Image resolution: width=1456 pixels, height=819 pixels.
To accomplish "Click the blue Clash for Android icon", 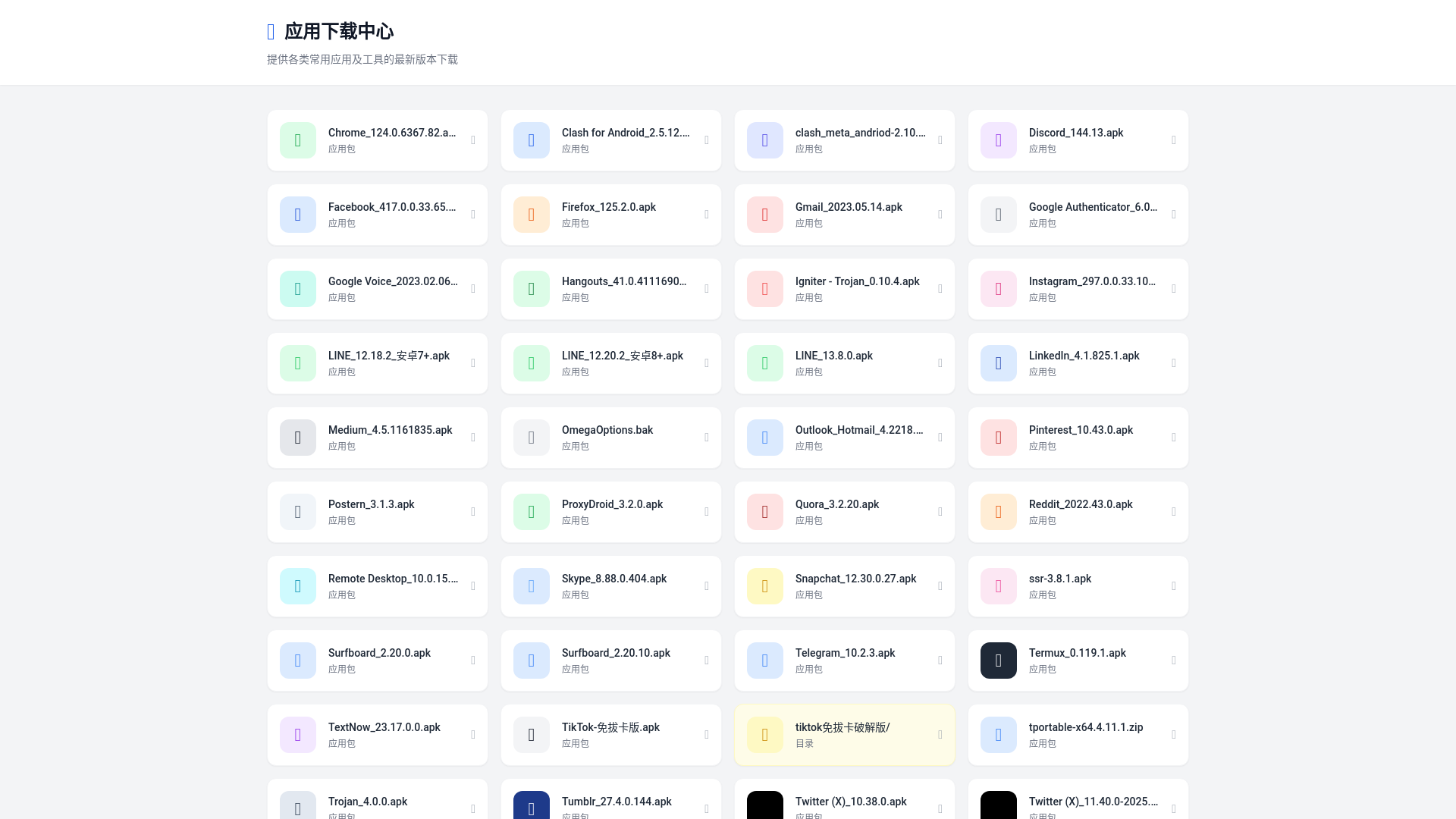I will 532,140.
